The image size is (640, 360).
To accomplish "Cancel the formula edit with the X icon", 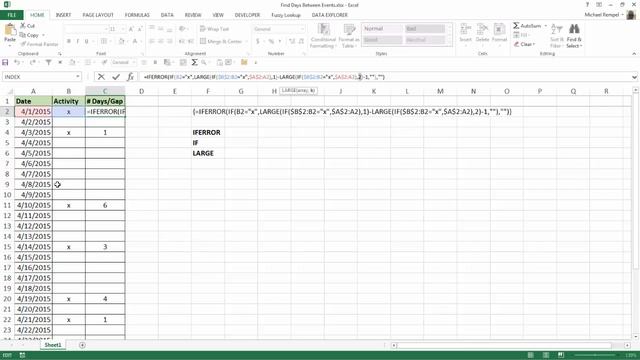I will [101, 77].
